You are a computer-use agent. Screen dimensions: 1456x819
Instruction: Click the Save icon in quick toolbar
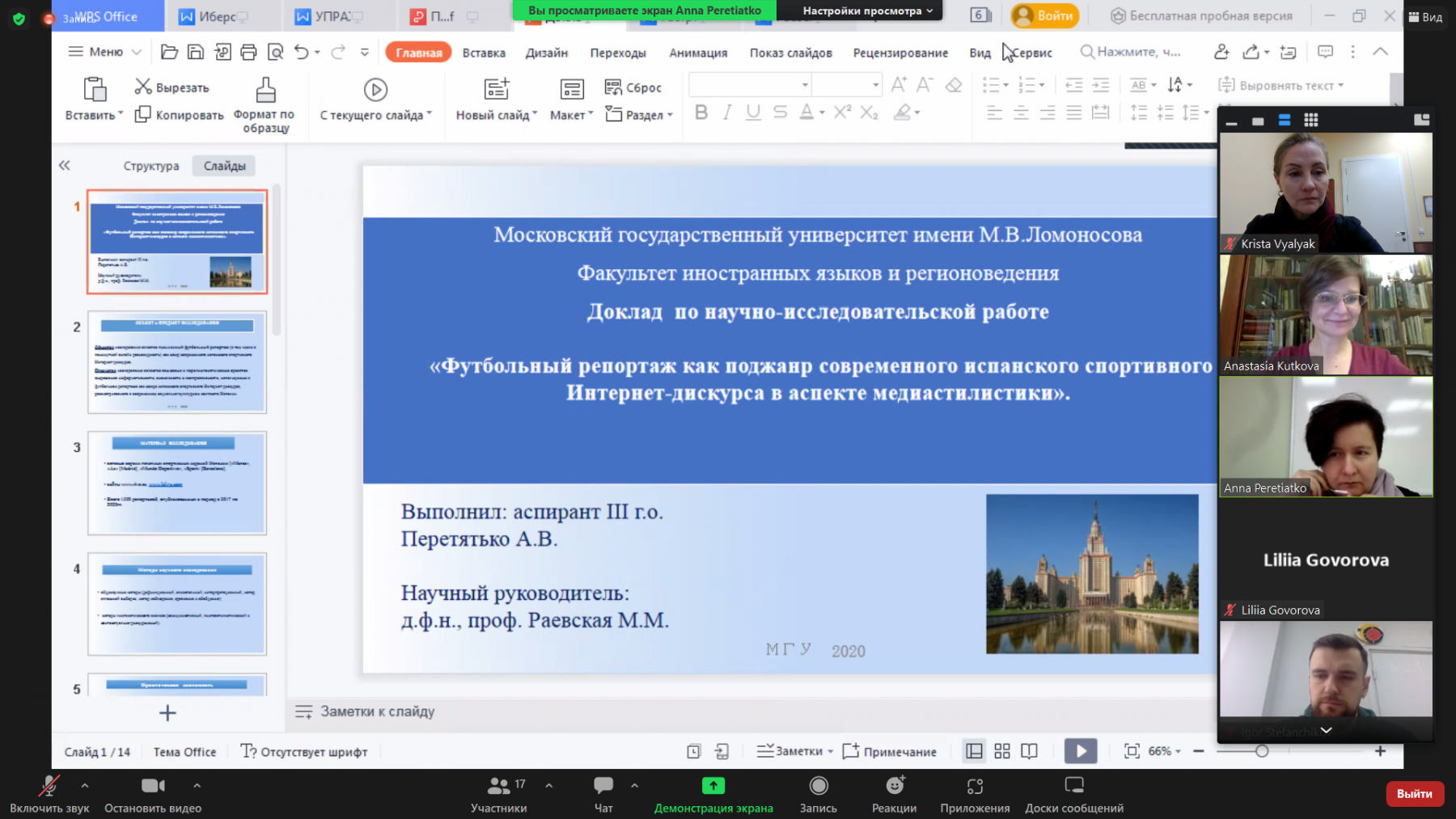click(196, 52)
